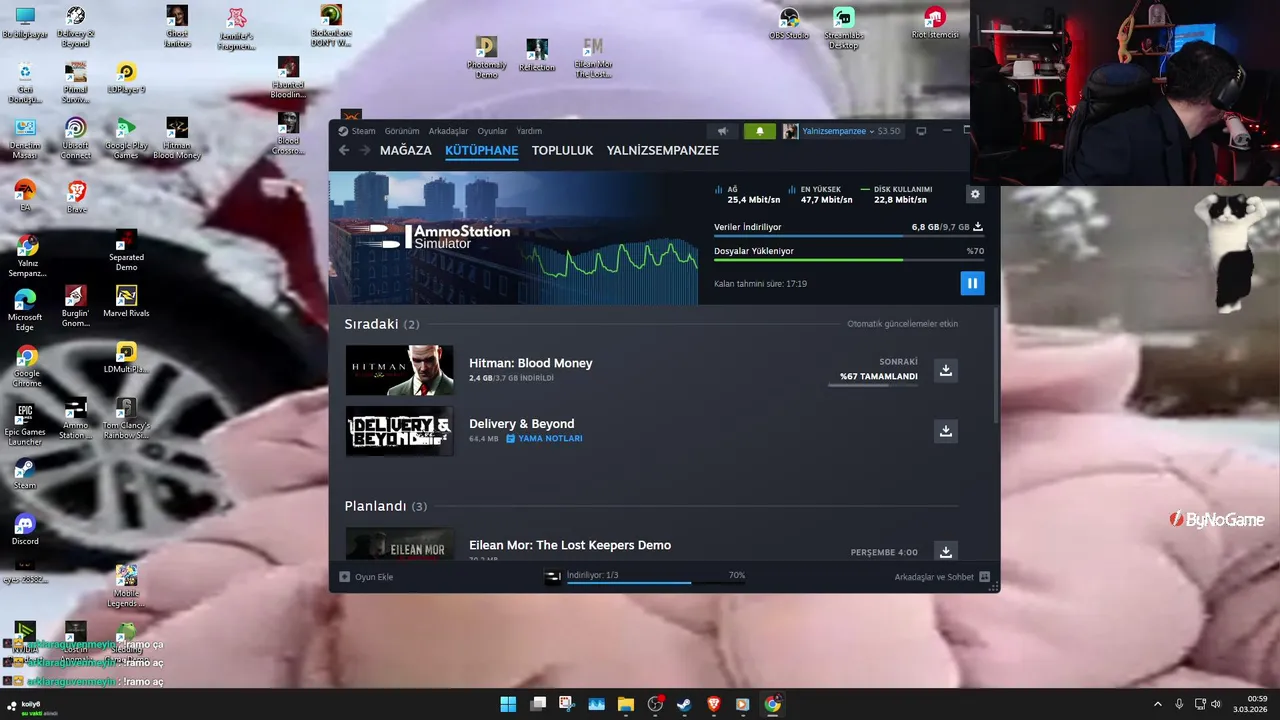The image size is (1280, 720).
Task: Select Ghost Janitors desktop icon
Action: 177,26
